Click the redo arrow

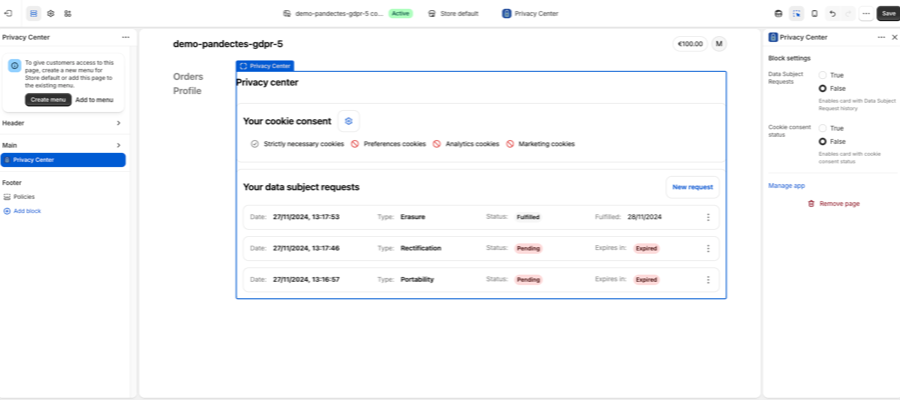pyautogui.click(x=847, y=13)
